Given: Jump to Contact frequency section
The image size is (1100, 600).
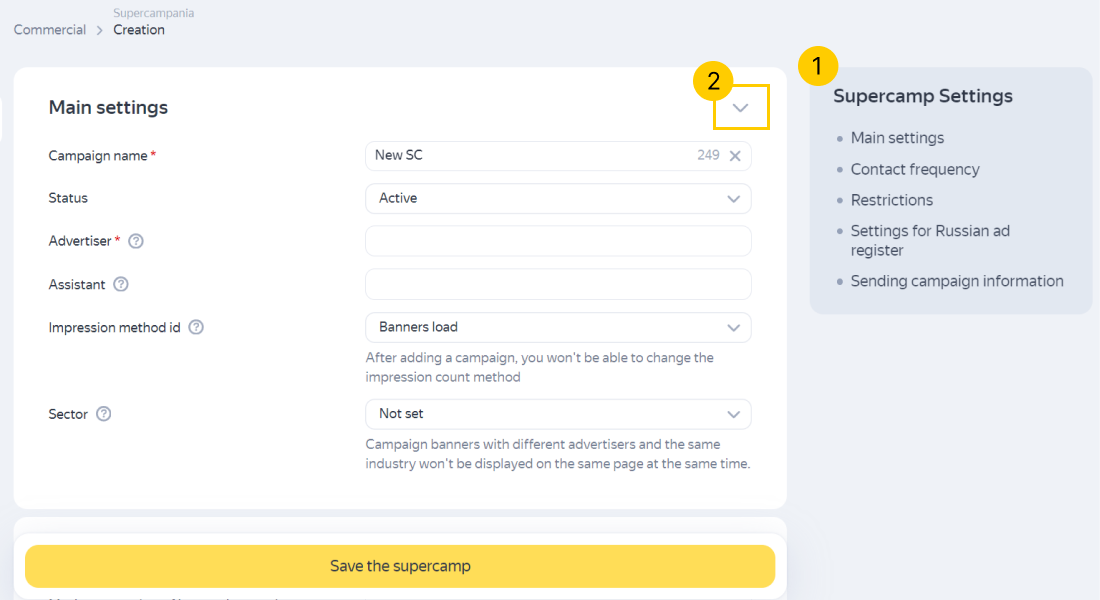Looking at the screenshot, I should coord(915,169).
